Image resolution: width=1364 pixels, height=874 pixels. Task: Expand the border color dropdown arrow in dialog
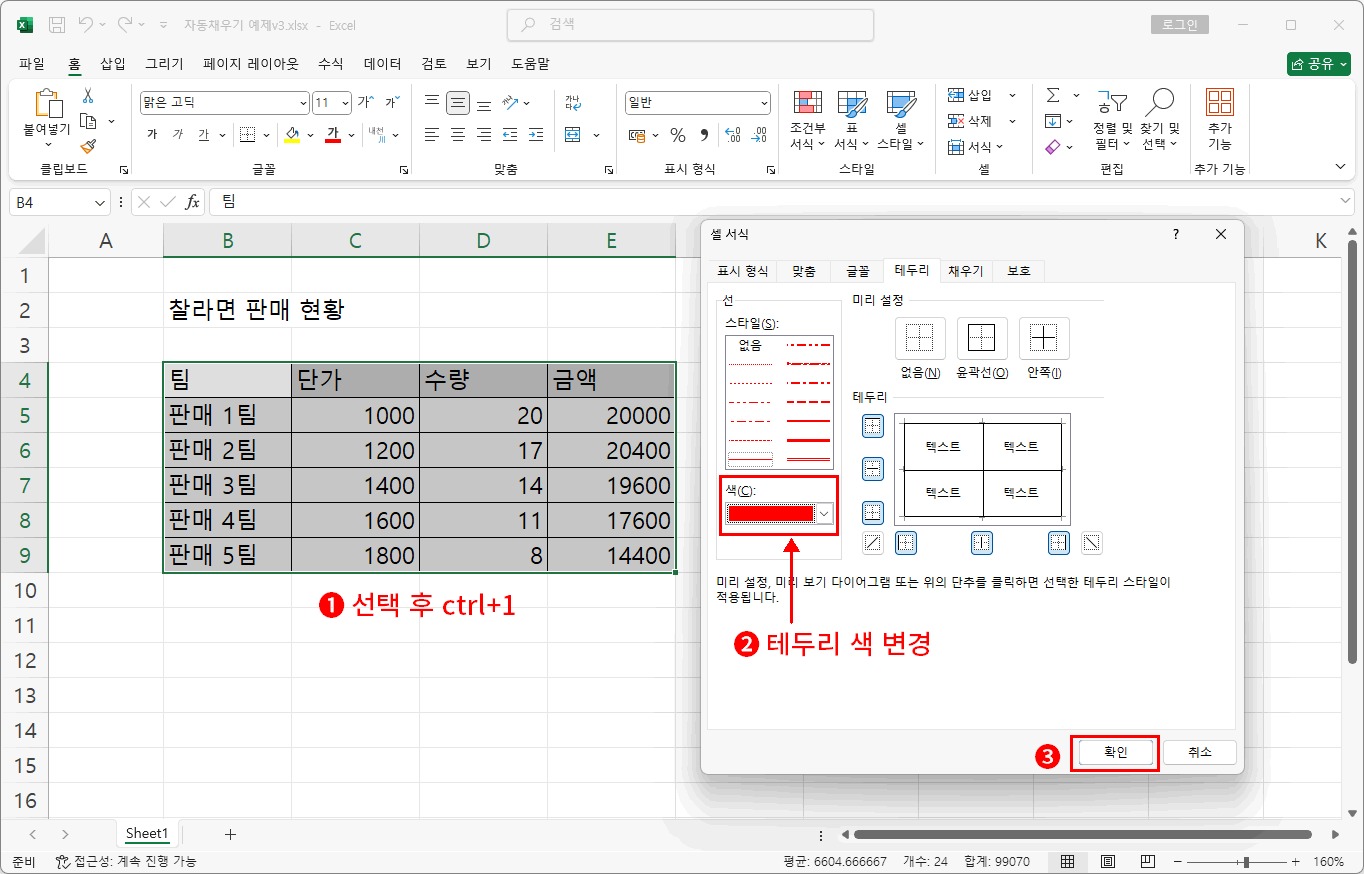825,513
